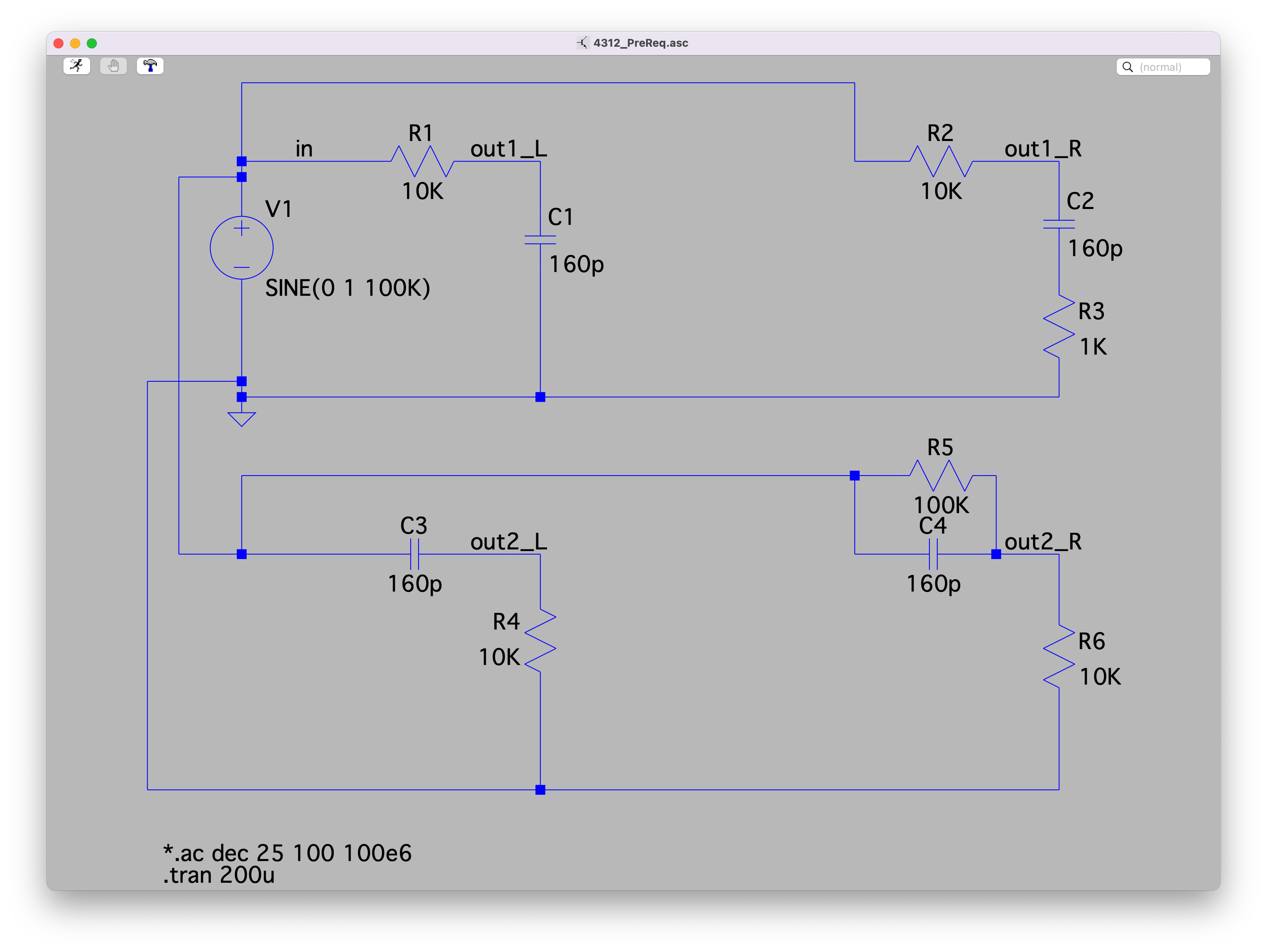Click the R5 reference designator label
The width and height of the screenshot is (1267, 952).
tap(940, 448)
